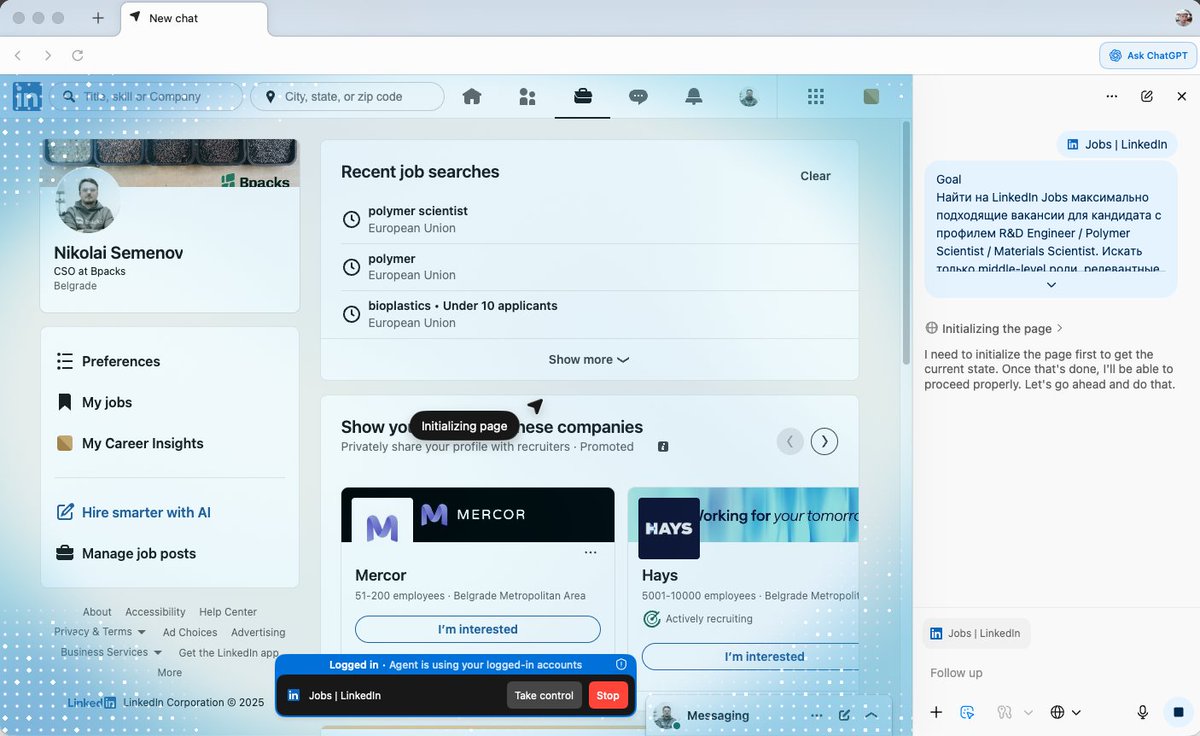
Task: Open the Me profile photo icon
Action: coord(749,96)
